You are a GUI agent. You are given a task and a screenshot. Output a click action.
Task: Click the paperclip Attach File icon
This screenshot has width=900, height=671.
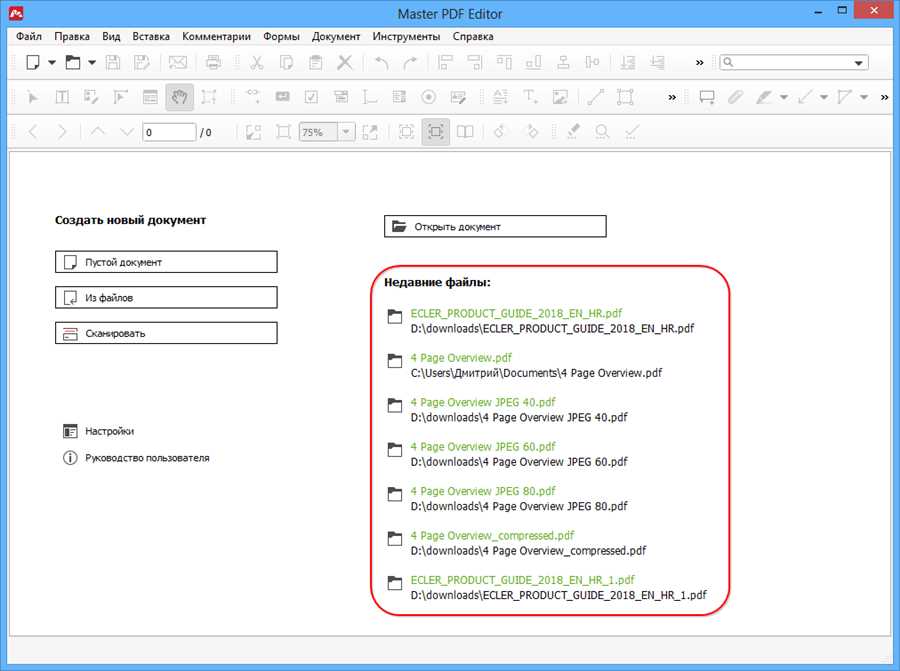click(735, 97)
